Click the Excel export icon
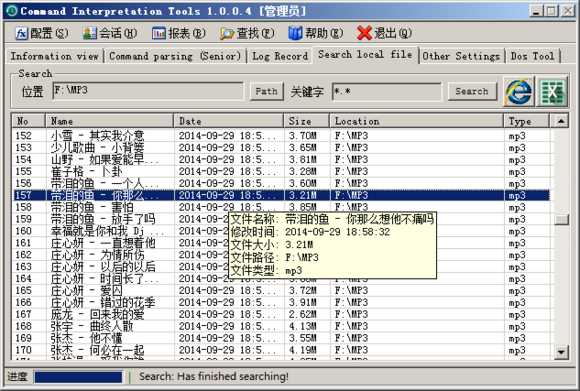Screen dimensions: 580x391 click(x=552, y=91)
